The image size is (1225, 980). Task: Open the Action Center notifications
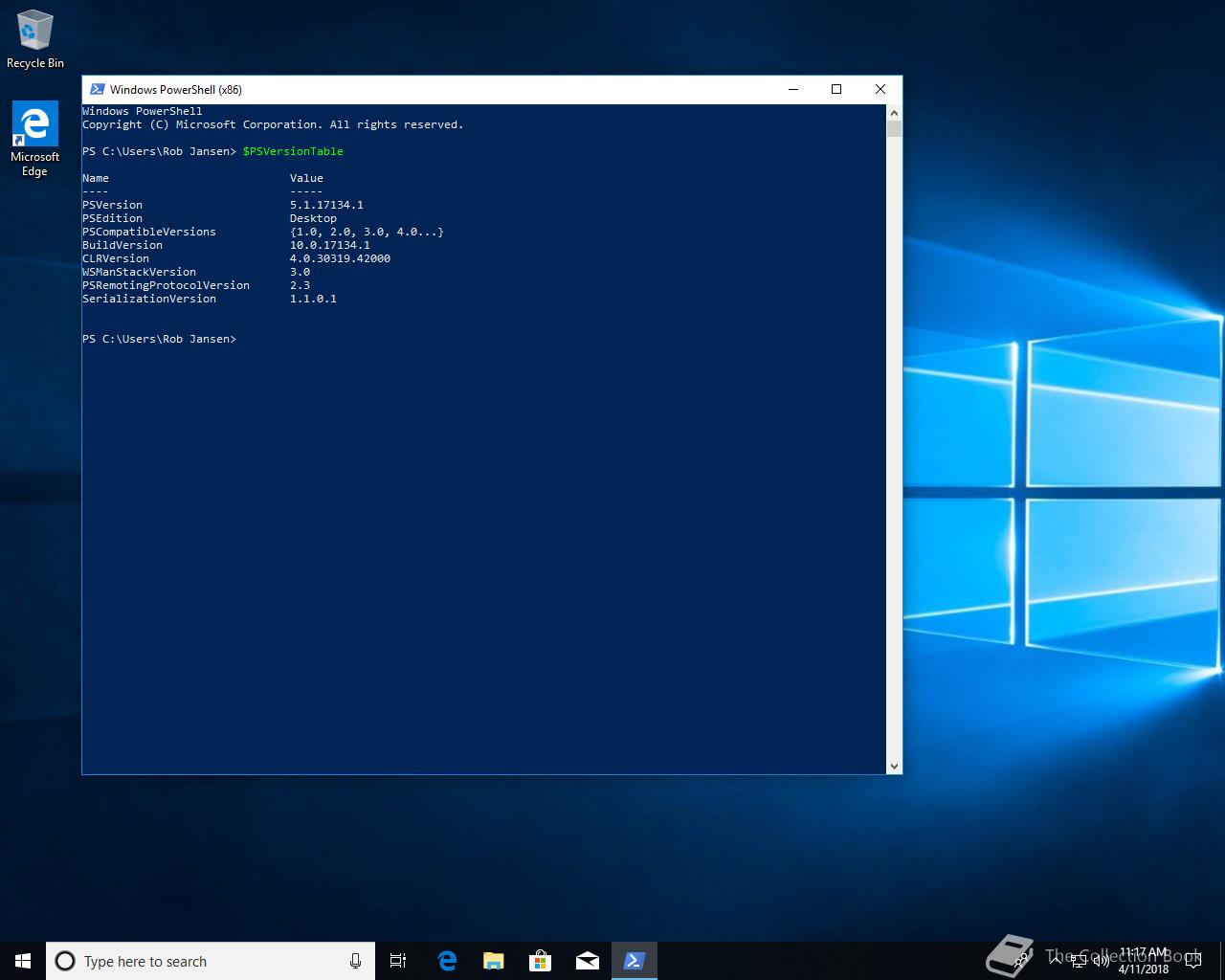tap(1192, 961)
